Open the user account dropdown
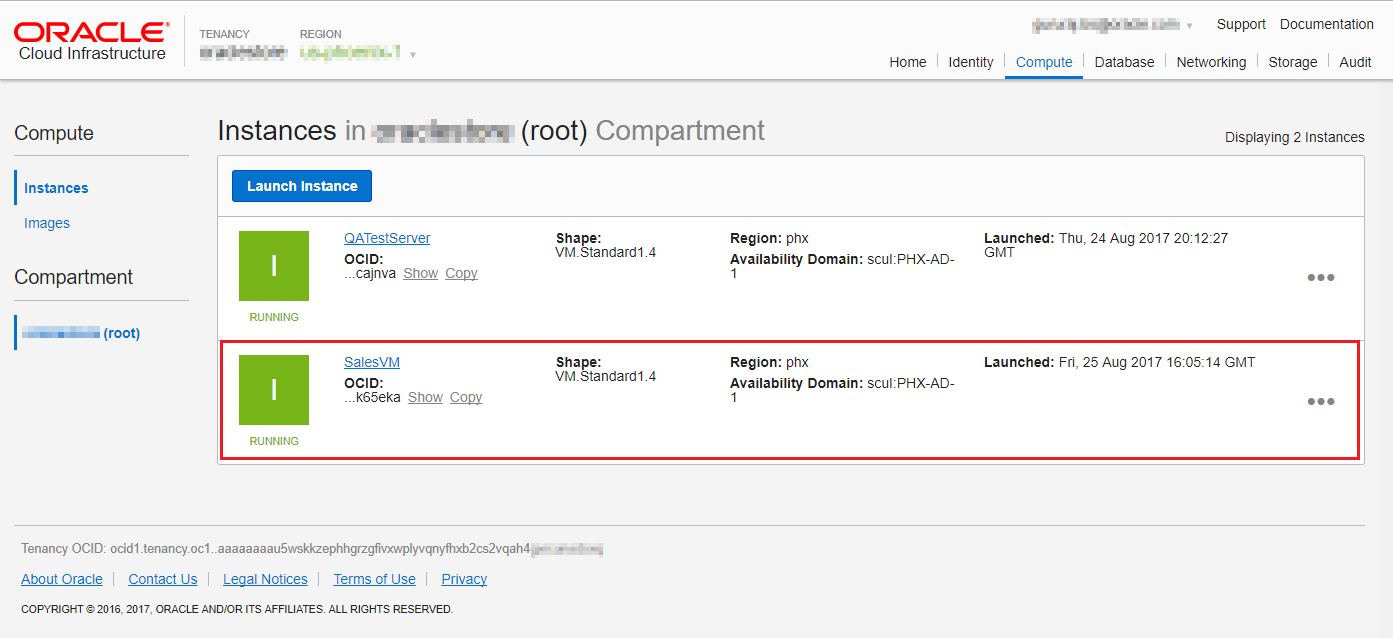Screen dimensions: 1393x638 click(x=1189, y=25)
